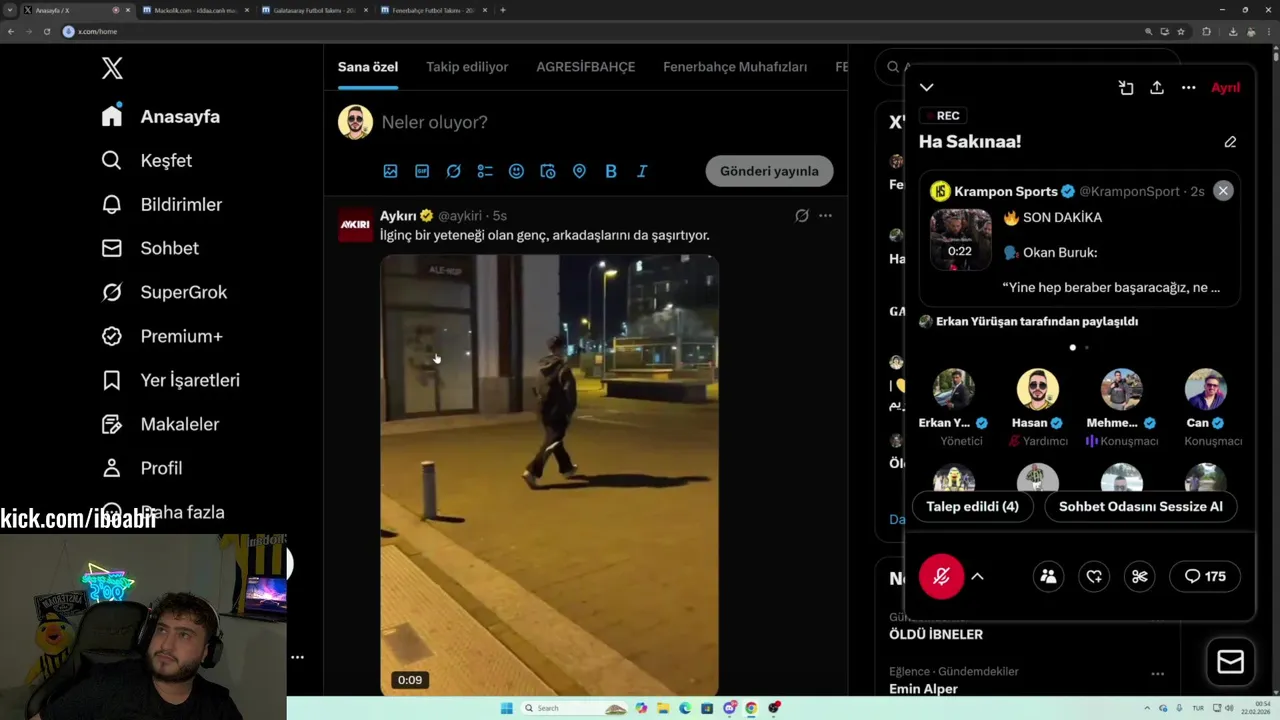1280x720 pixels.
Task: Switch to AGRESİFBAHÇE tab
Action: point(586,67)
